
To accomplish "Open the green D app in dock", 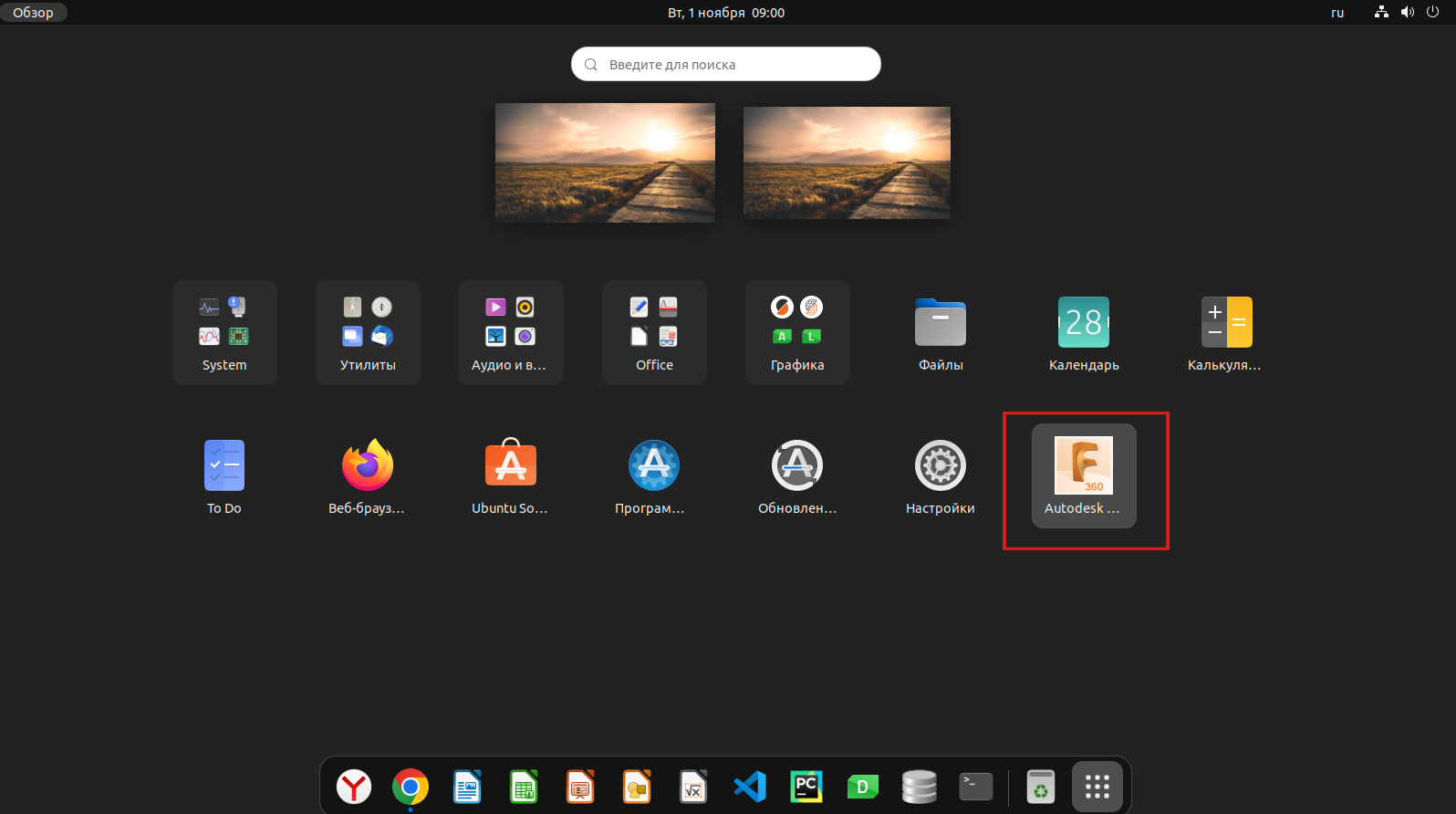I will point(863,787).
